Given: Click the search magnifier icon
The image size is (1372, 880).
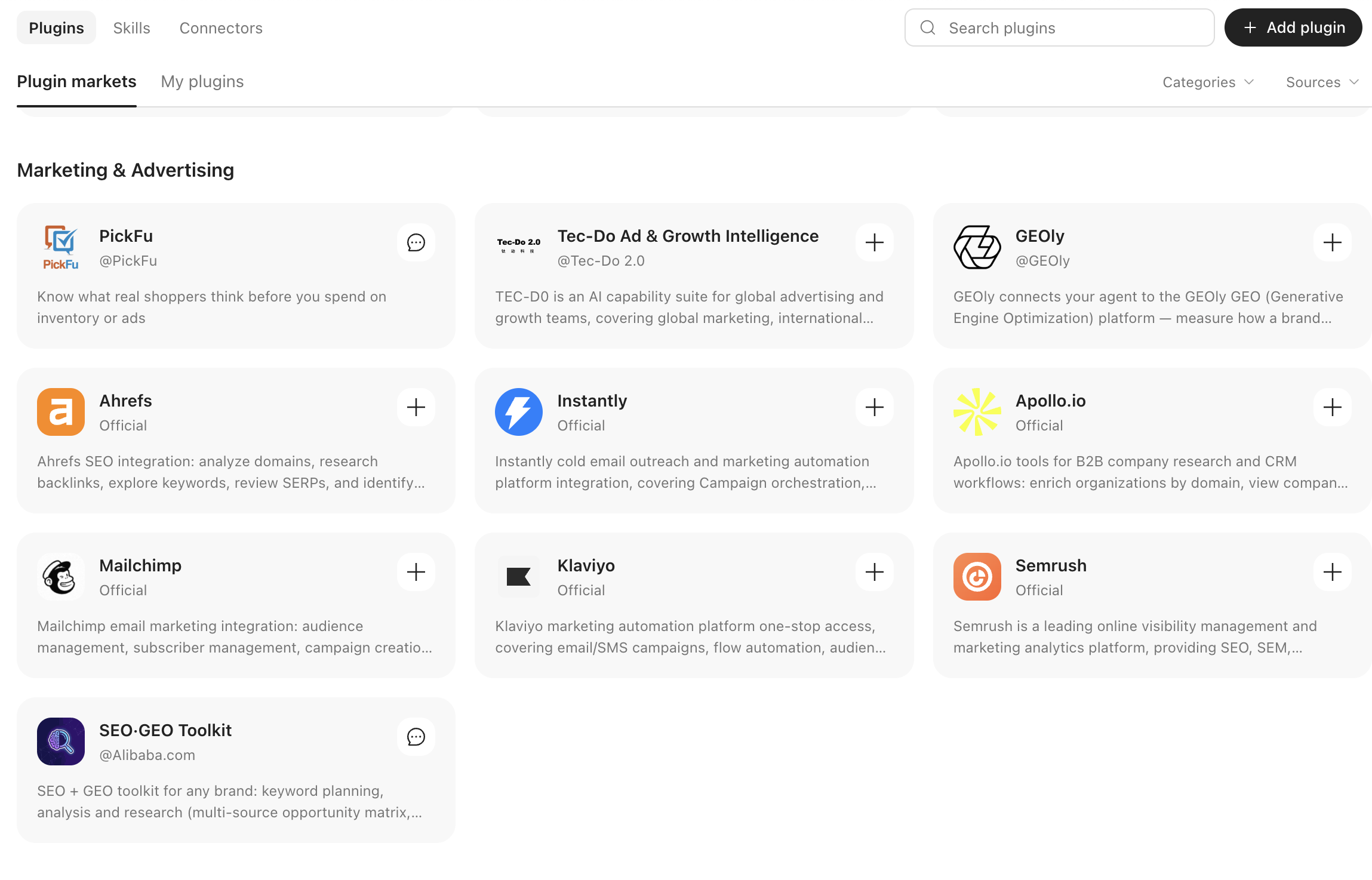Looking at the screenshot, I should point(928,27).
